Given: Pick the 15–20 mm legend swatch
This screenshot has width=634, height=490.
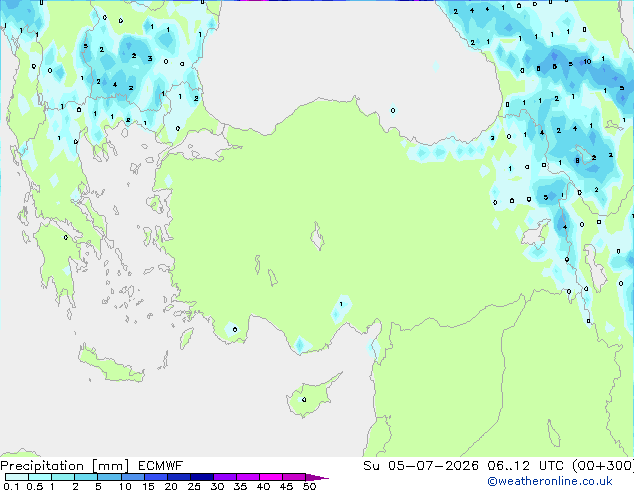Looking at the screenshot, I should click(155, 477).
